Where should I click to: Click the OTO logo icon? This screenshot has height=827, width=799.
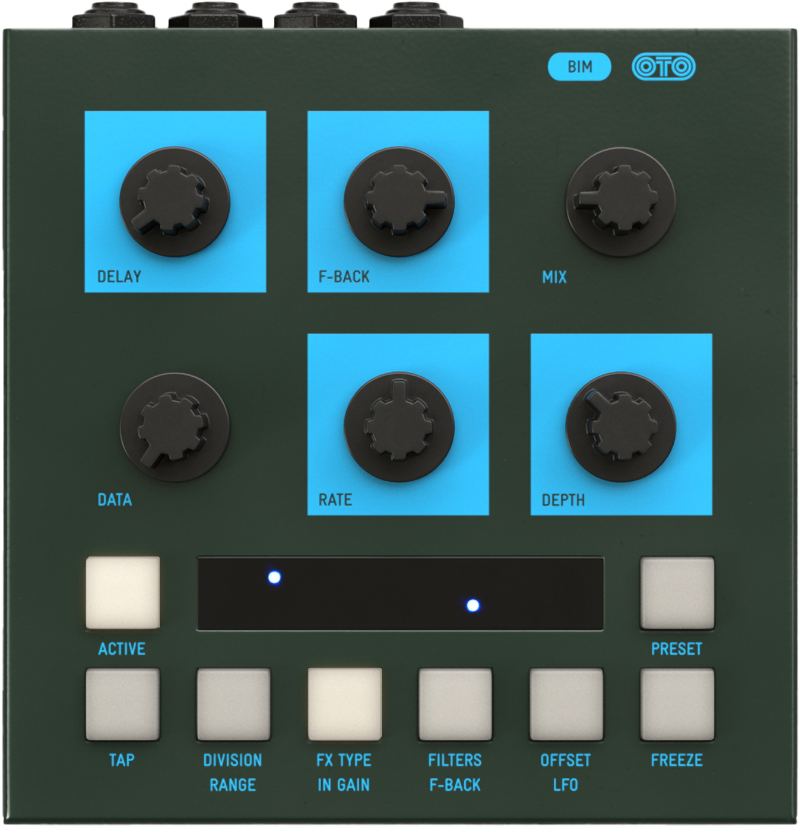click(663, 67)
